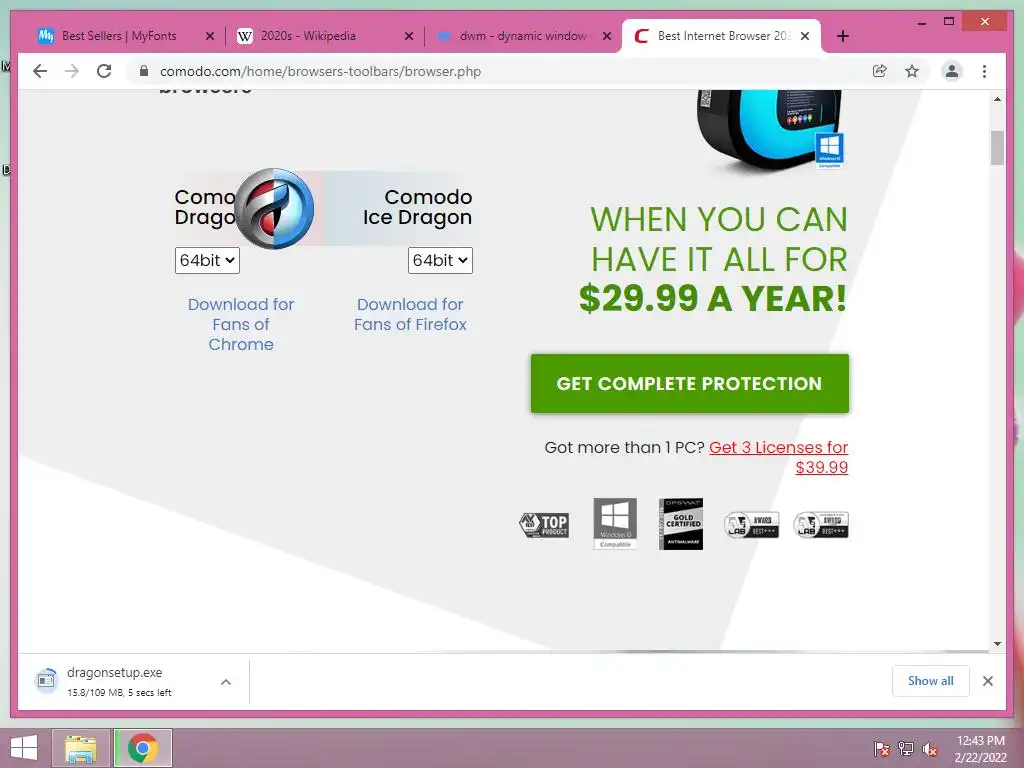Image resolution: width=1024 pixels, height=768 pixels.
Task: Click the Windows Compatible badge
Action: (615, 523)
